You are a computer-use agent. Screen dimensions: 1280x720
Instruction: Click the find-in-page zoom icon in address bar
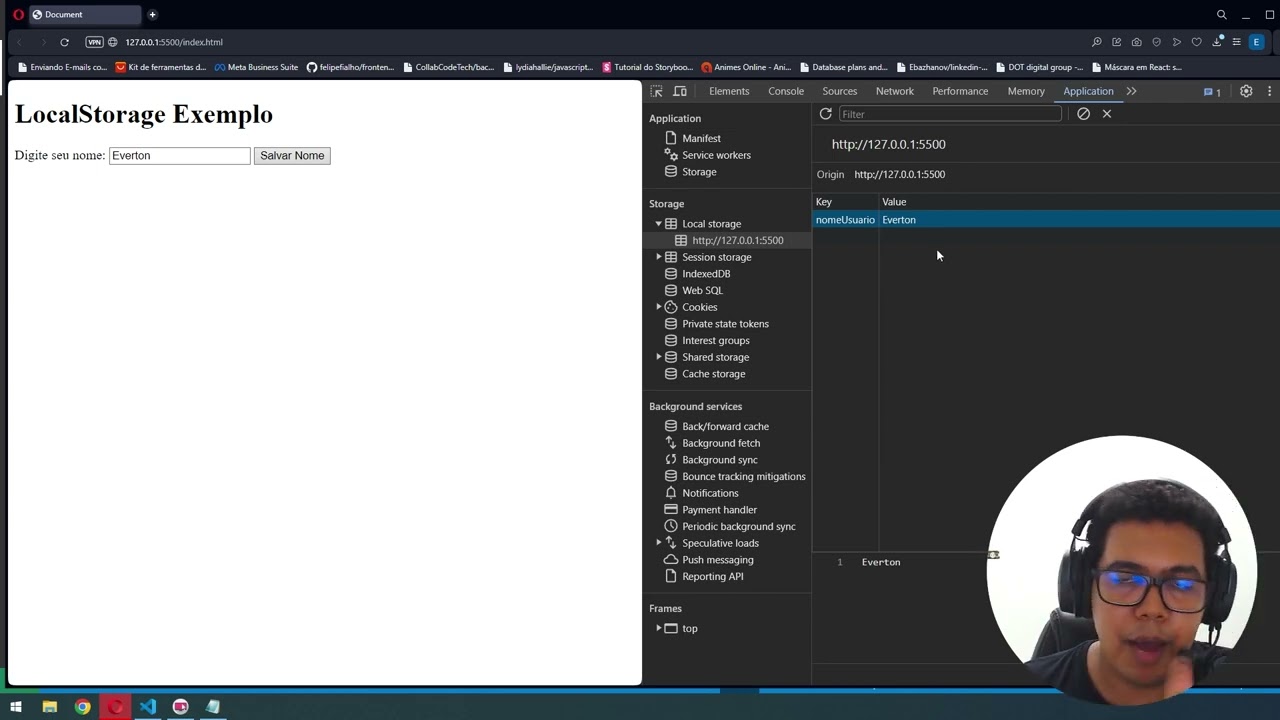pos(1097,42)
